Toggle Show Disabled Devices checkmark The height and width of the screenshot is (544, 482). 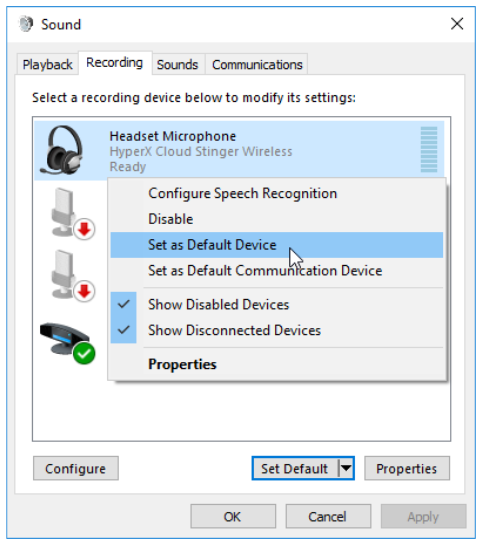point(124,305)
